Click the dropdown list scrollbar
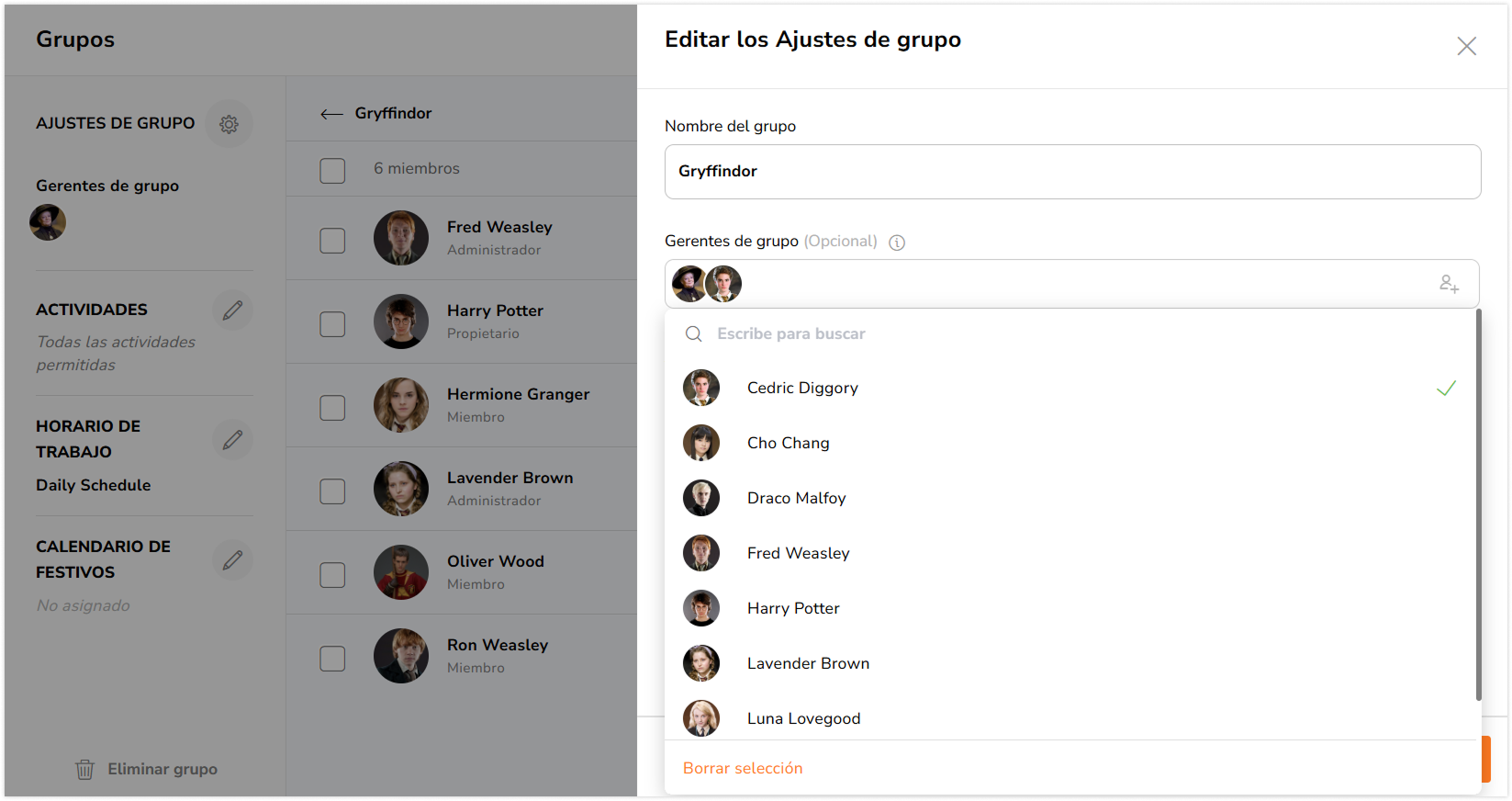The width and height of the screenshot is (1512, 801). (1478, 505)
